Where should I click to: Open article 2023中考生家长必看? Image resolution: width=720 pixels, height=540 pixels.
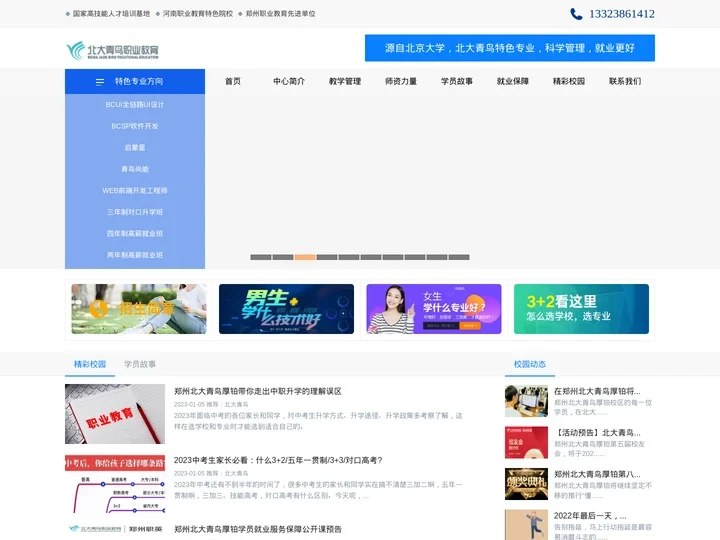pyautogui.click(x=278, y=460)
